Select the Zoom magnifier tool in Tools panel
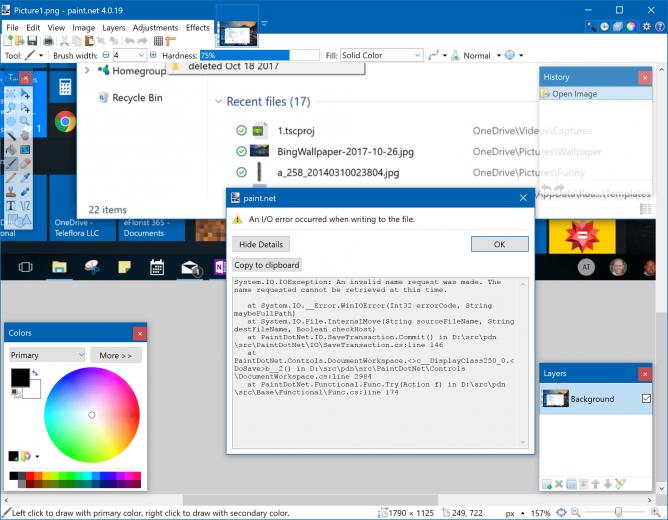Screen dimensions: 668x520 [25, 122]
